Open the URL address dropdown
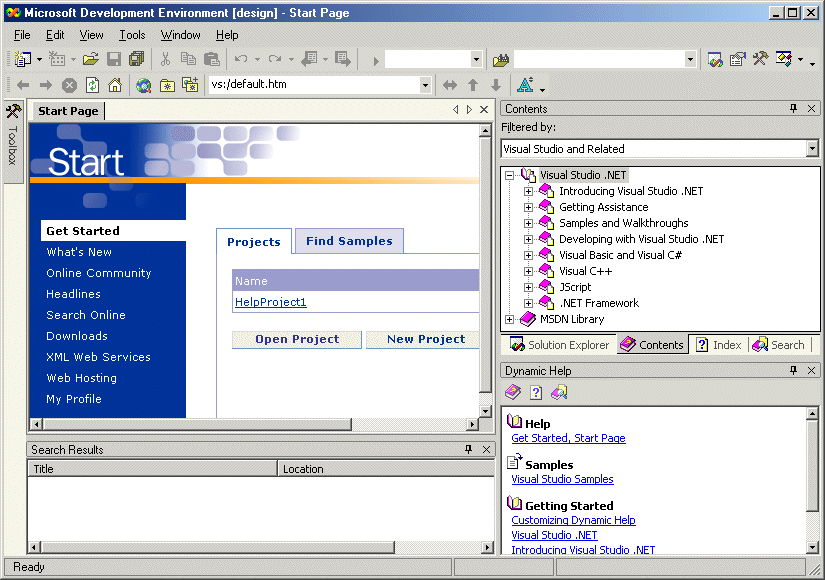 point(425,85)
